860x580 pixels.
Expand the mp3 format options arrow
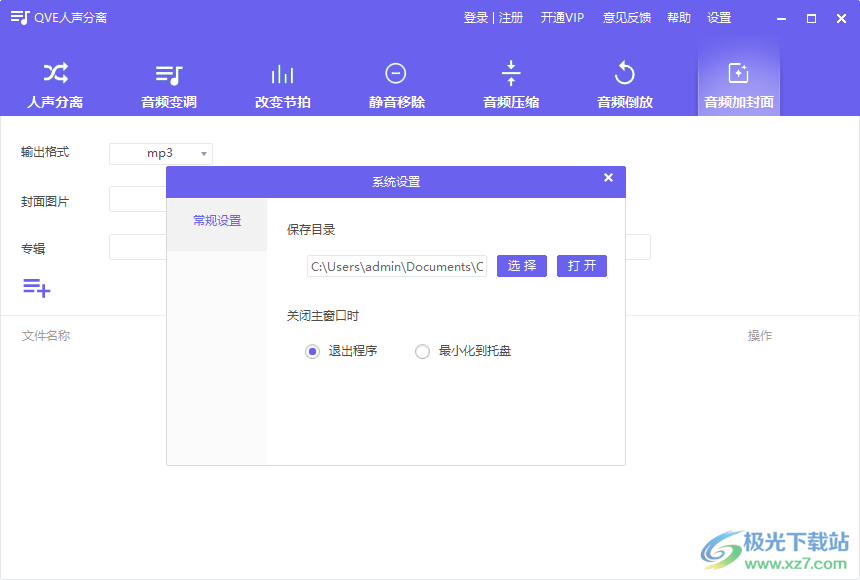coord(203,153)
